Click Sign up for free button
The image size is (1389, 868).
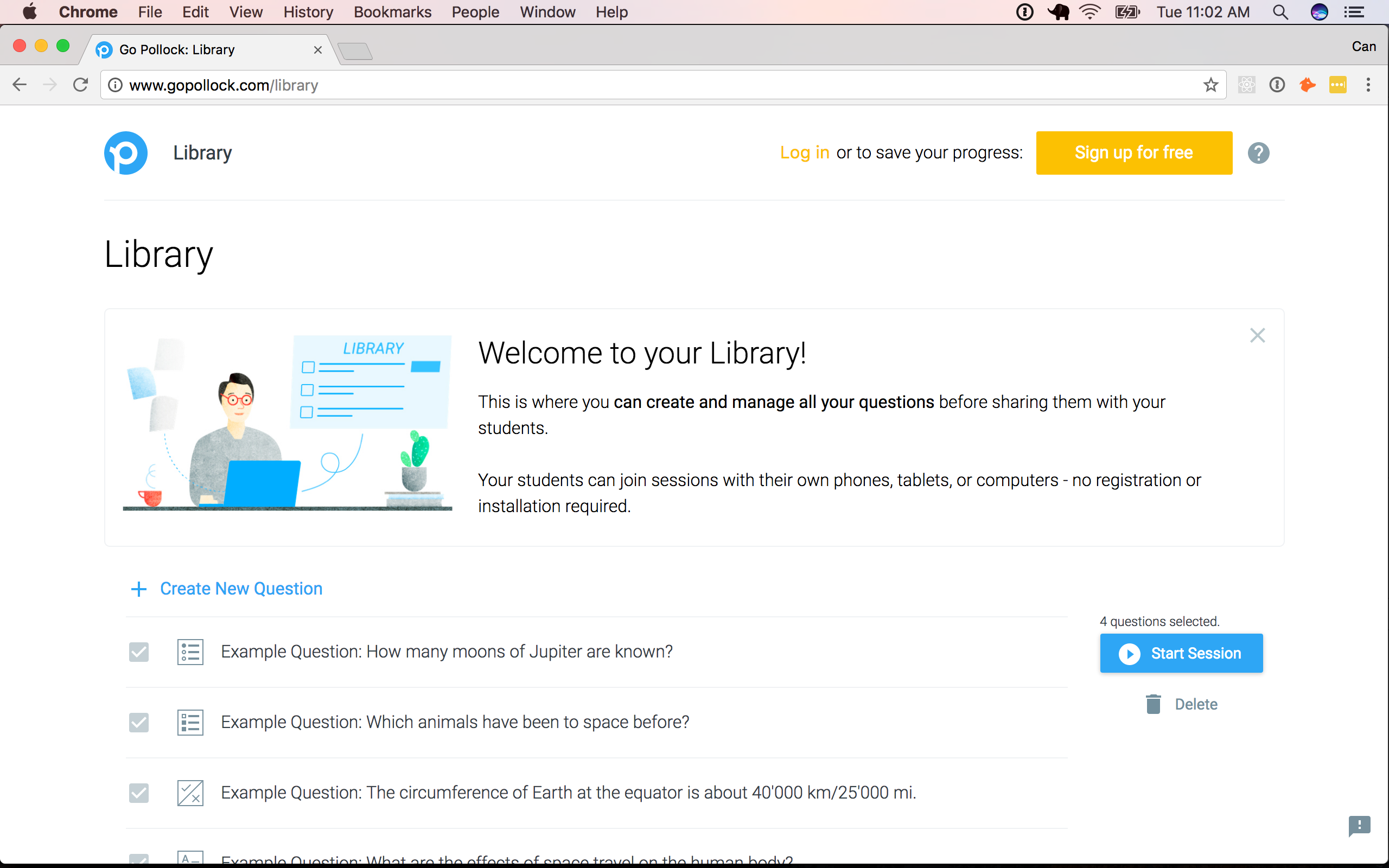click(1133, 152)
